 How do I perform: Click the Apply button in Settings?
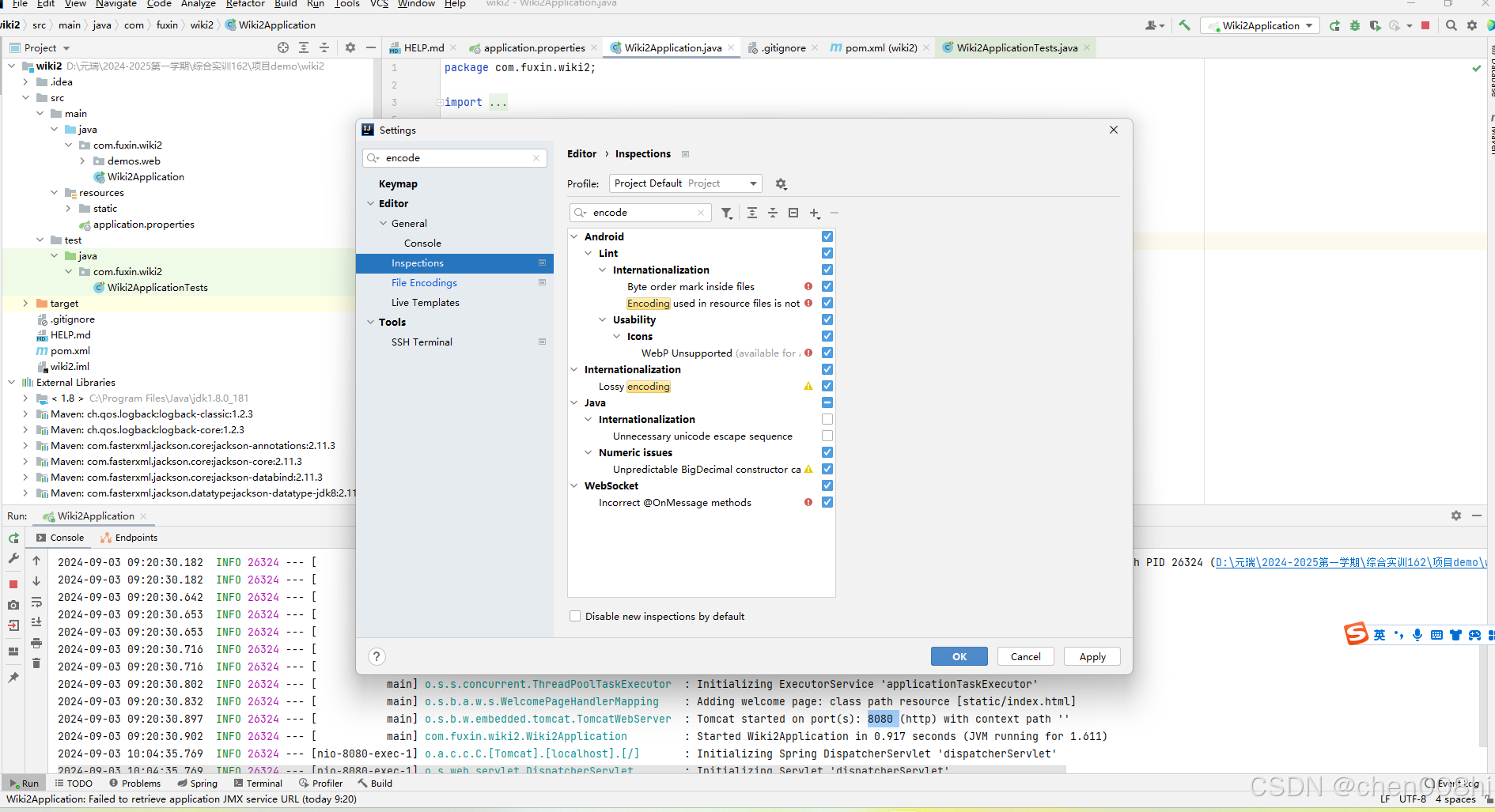click(x=1092, y=656)
